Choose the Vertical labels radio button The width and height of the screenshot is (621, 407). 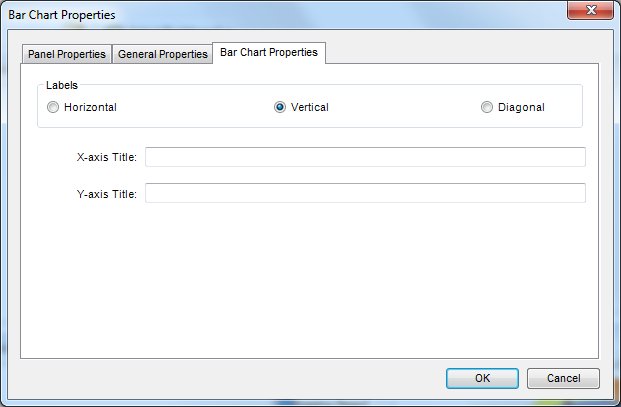coord(280,108)
